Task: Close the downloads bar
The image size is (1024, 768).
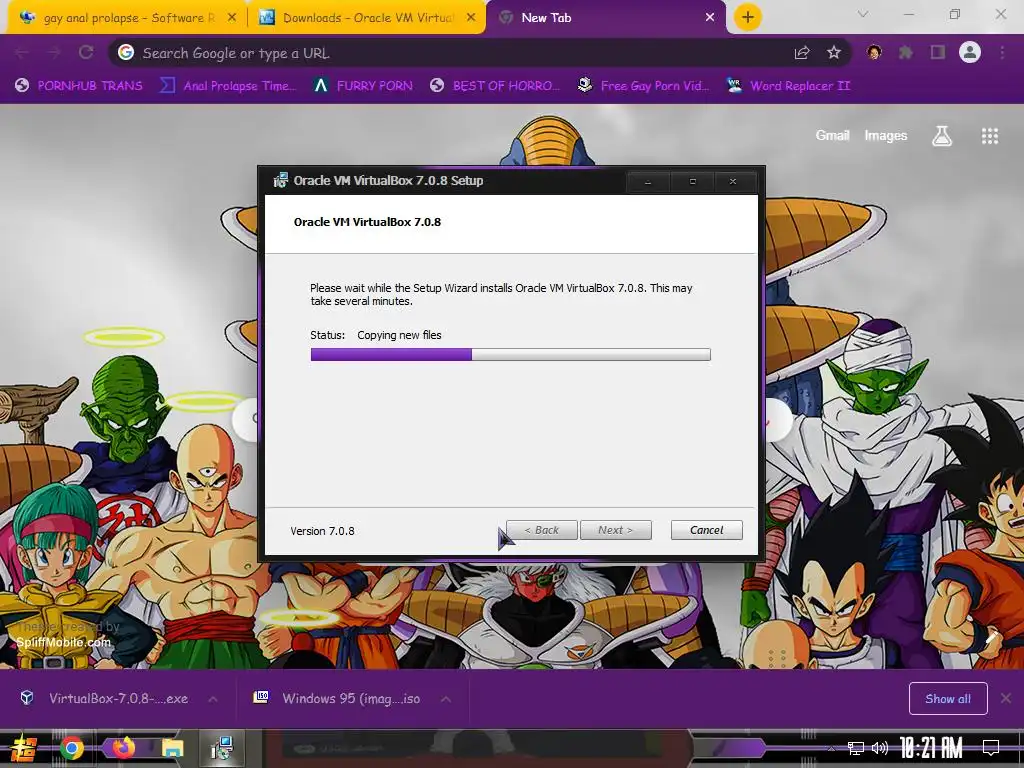Action: 1006,699
